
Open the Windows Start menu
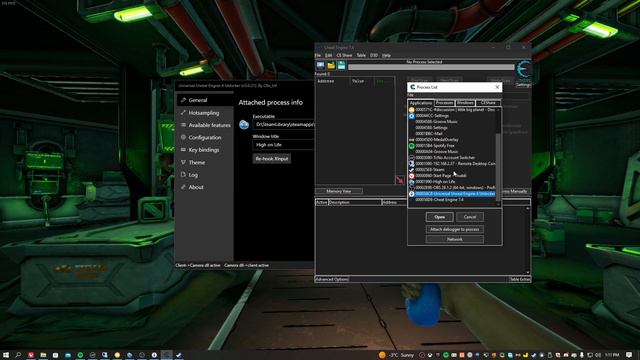coord(6,355)
